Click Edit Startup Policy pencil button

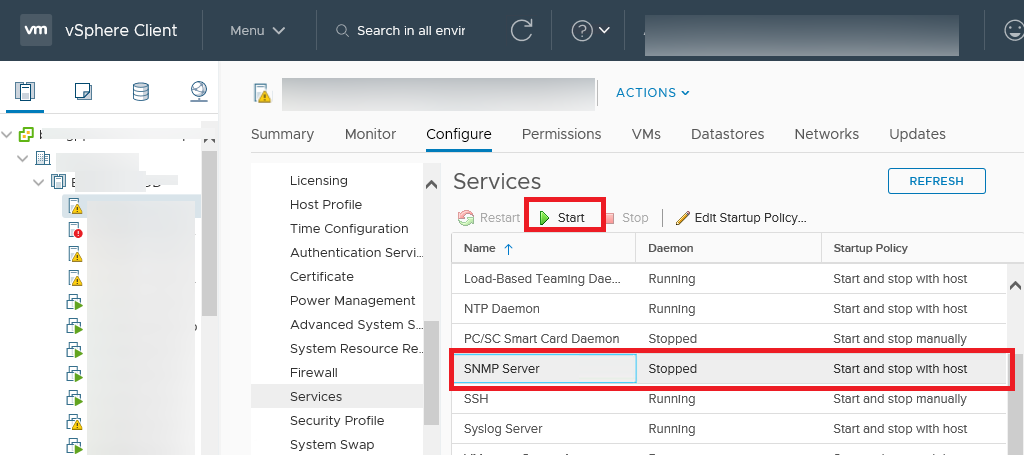tap(741, 218)
